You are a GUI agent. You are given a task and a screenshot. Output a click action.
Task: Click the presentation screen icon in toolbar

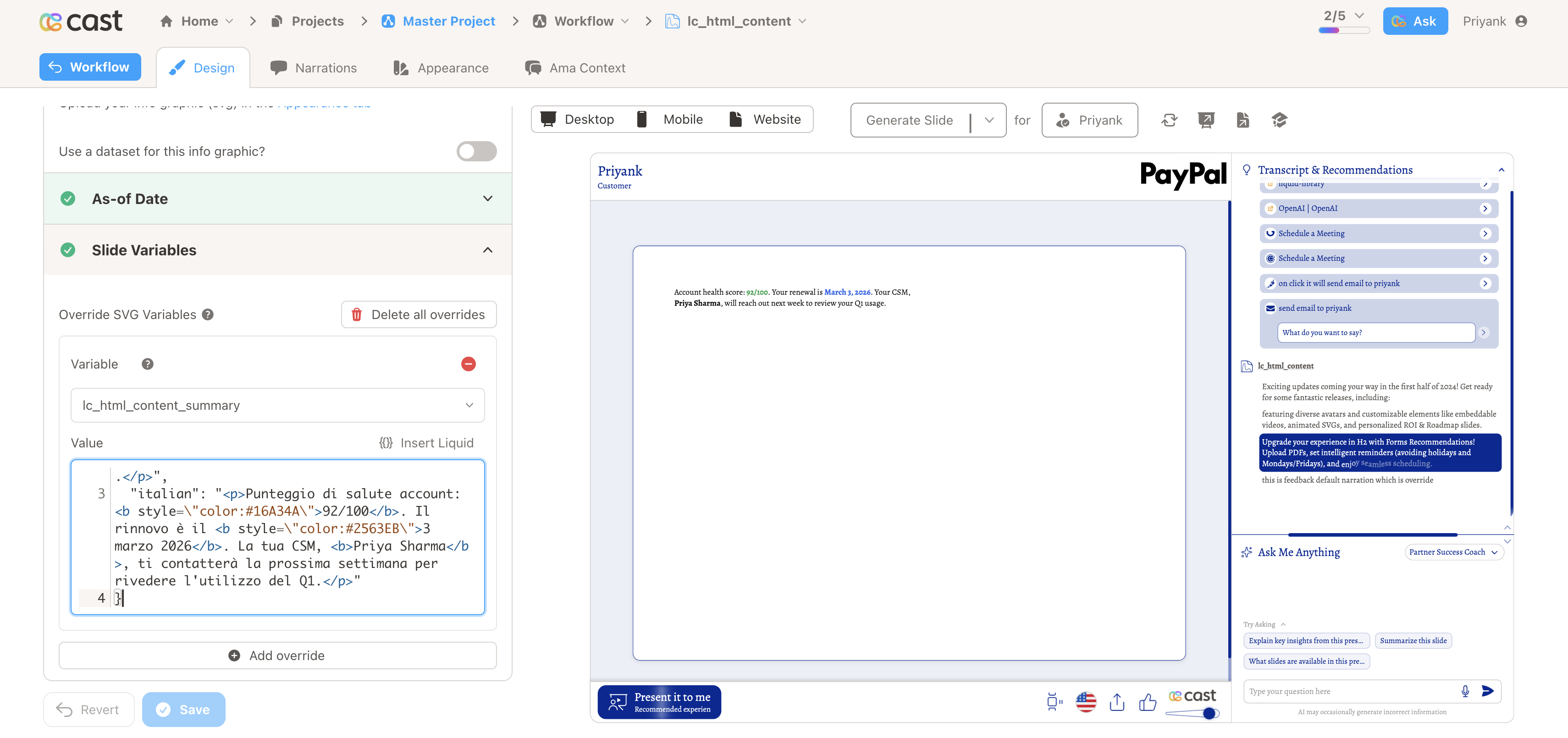pyautogui.click(x=1206, y=120)
